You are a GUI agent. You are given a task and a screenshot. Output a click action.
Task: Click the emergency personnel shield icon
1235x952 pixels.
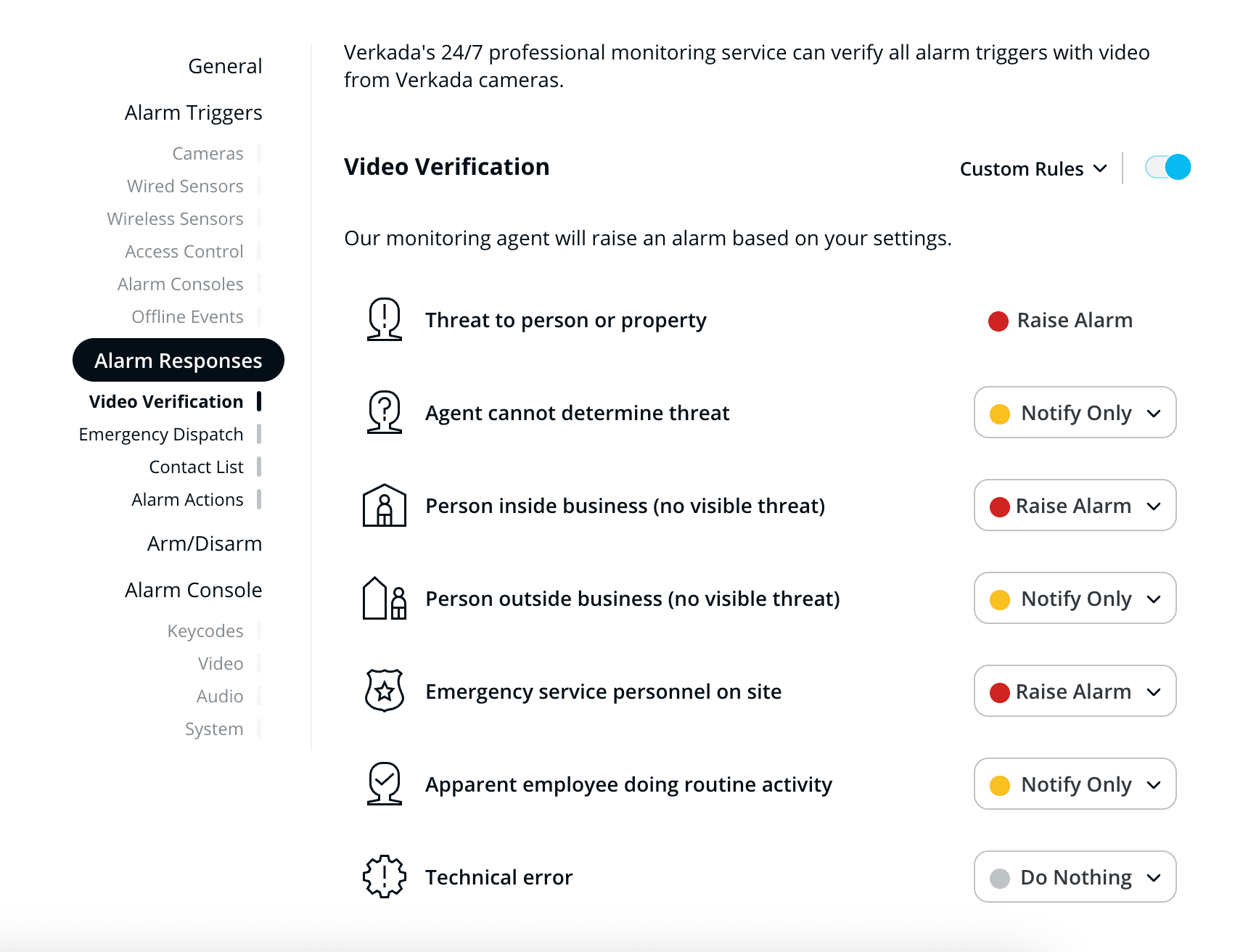(384, 692)
